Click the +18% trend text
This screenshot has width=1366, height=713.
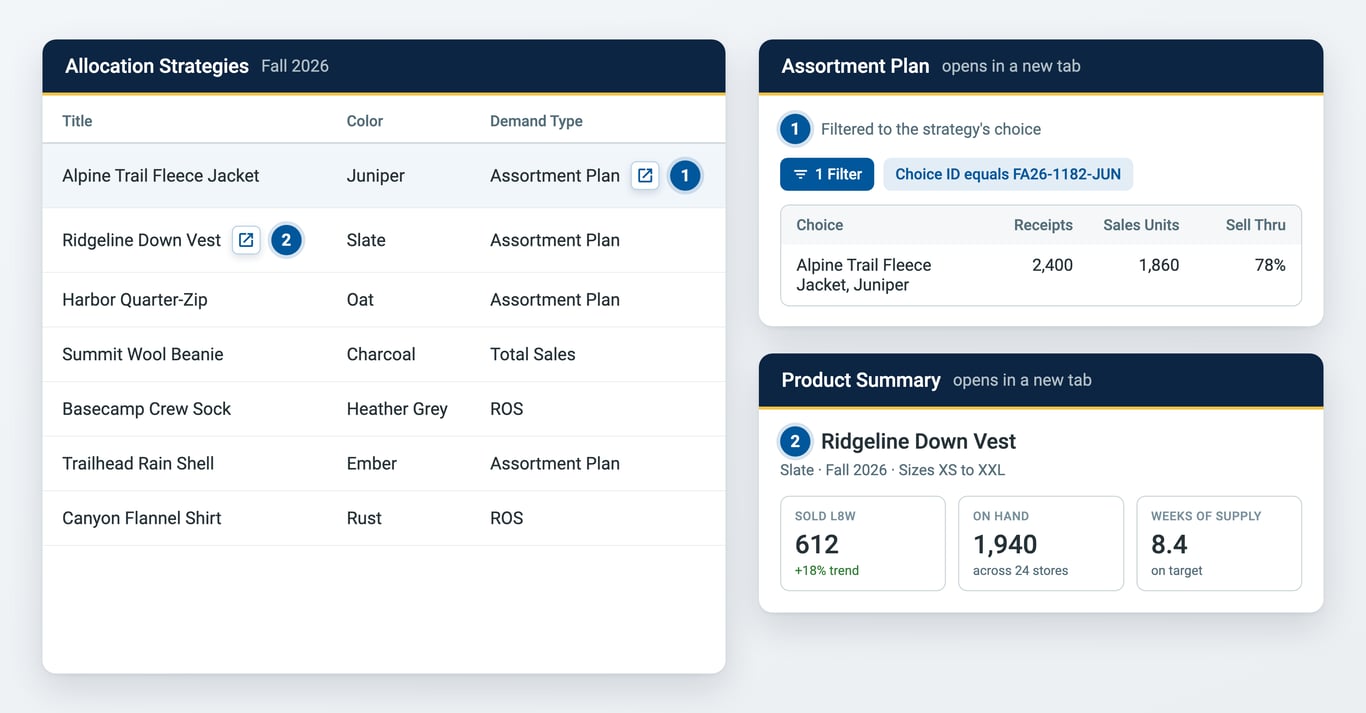pyautogui.click(x=827, y=571)
